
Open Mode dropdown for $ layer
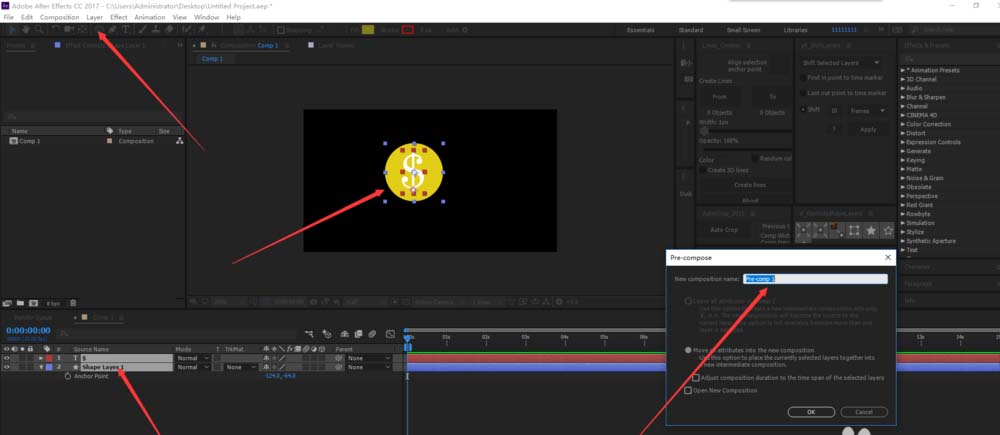pyautogui.click(x=193, y=358)
